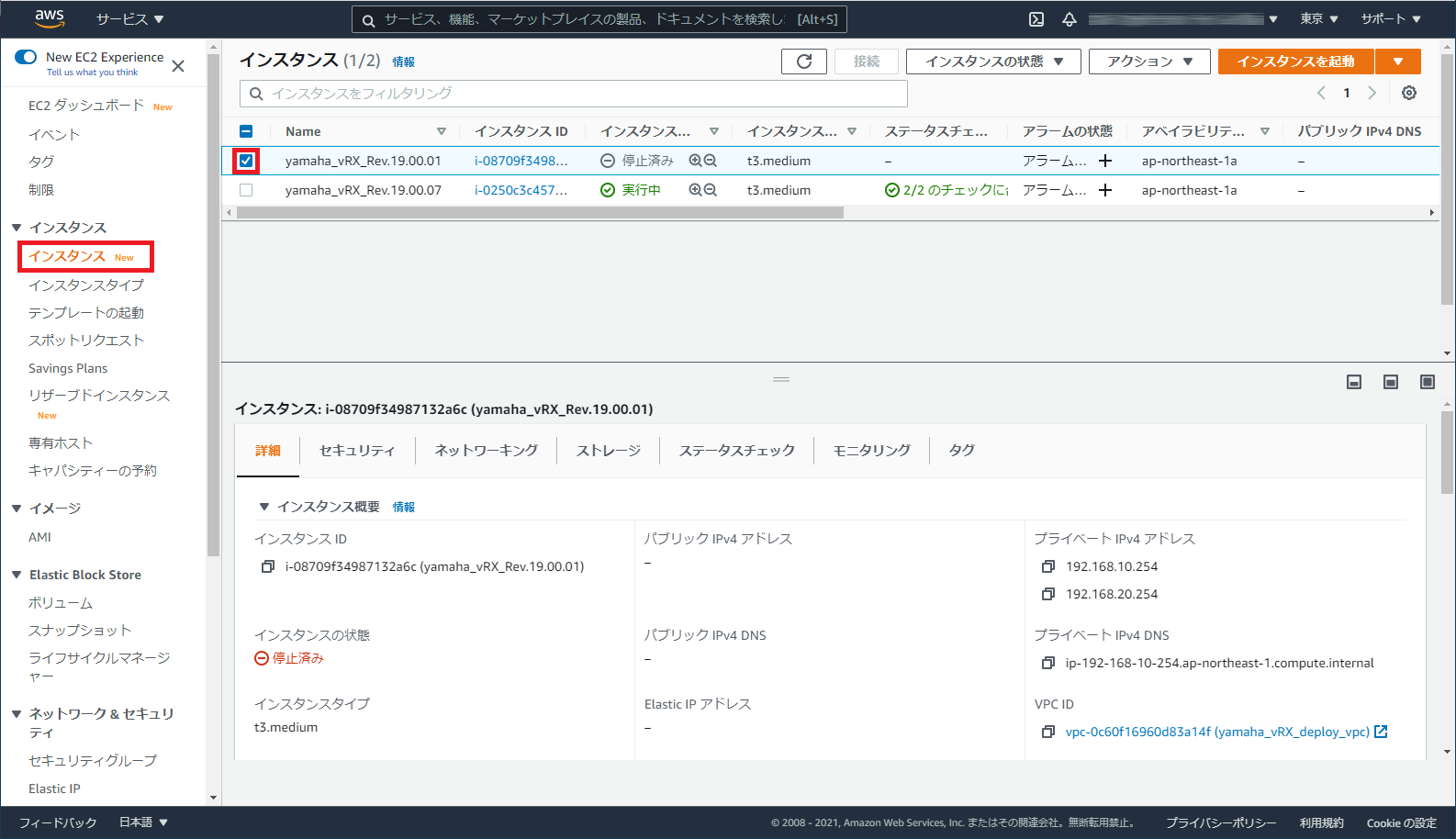The image size is (1456, 839).
Task: Collapse the Elastic Block Store sidebar section
Action: [17, 575]
